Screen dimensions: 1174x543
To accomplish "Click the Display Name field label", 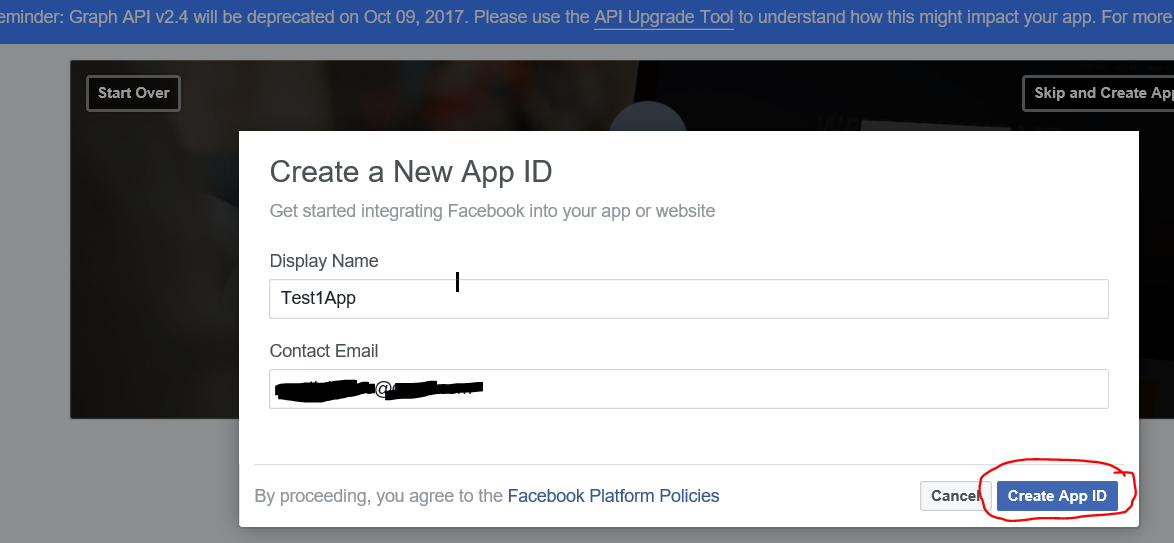I will pyautogui.click(x=324, y=261).
